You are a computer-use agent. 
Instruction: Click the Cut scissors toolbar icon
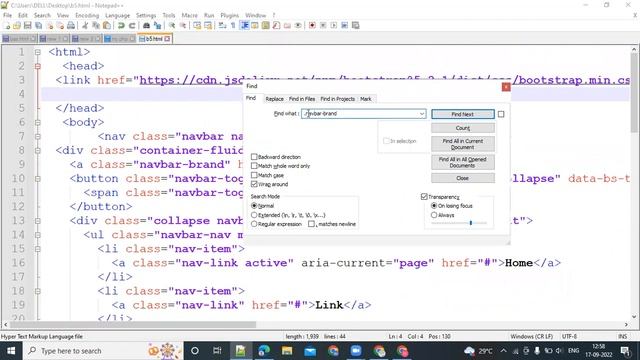pyautogui.click(x=85, y=25)
